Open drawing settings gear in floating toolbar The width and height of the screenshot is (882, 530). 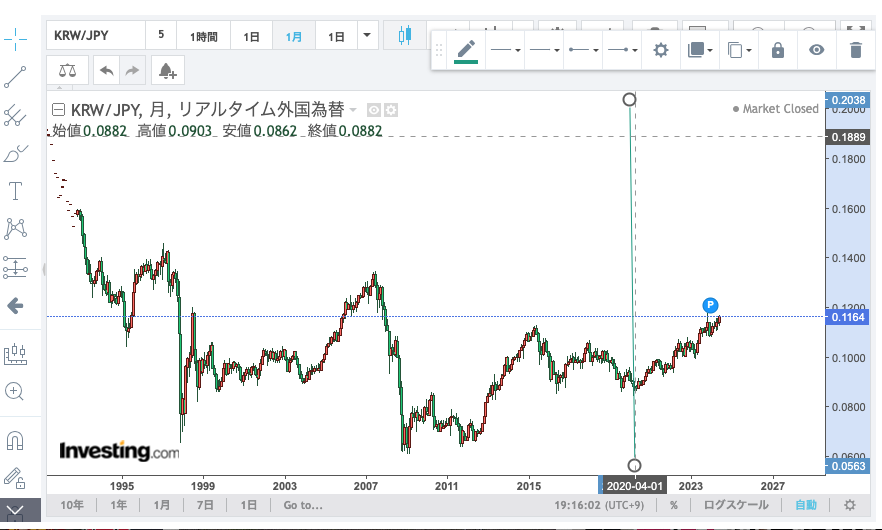point(660,50)
